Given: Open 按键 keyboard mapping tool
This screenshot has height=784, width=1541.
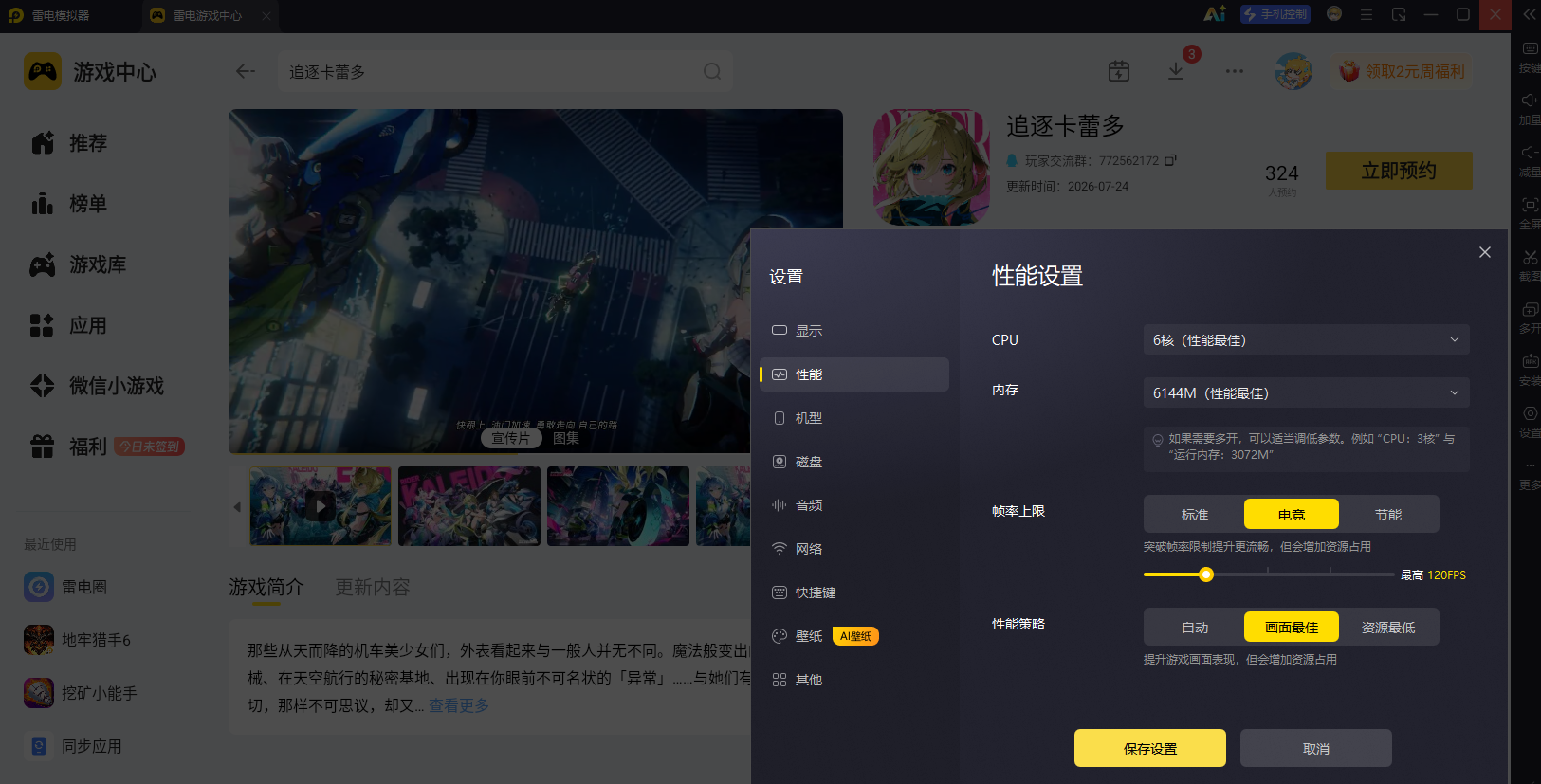Looking at the screenshot, I should coord(1530,56).
